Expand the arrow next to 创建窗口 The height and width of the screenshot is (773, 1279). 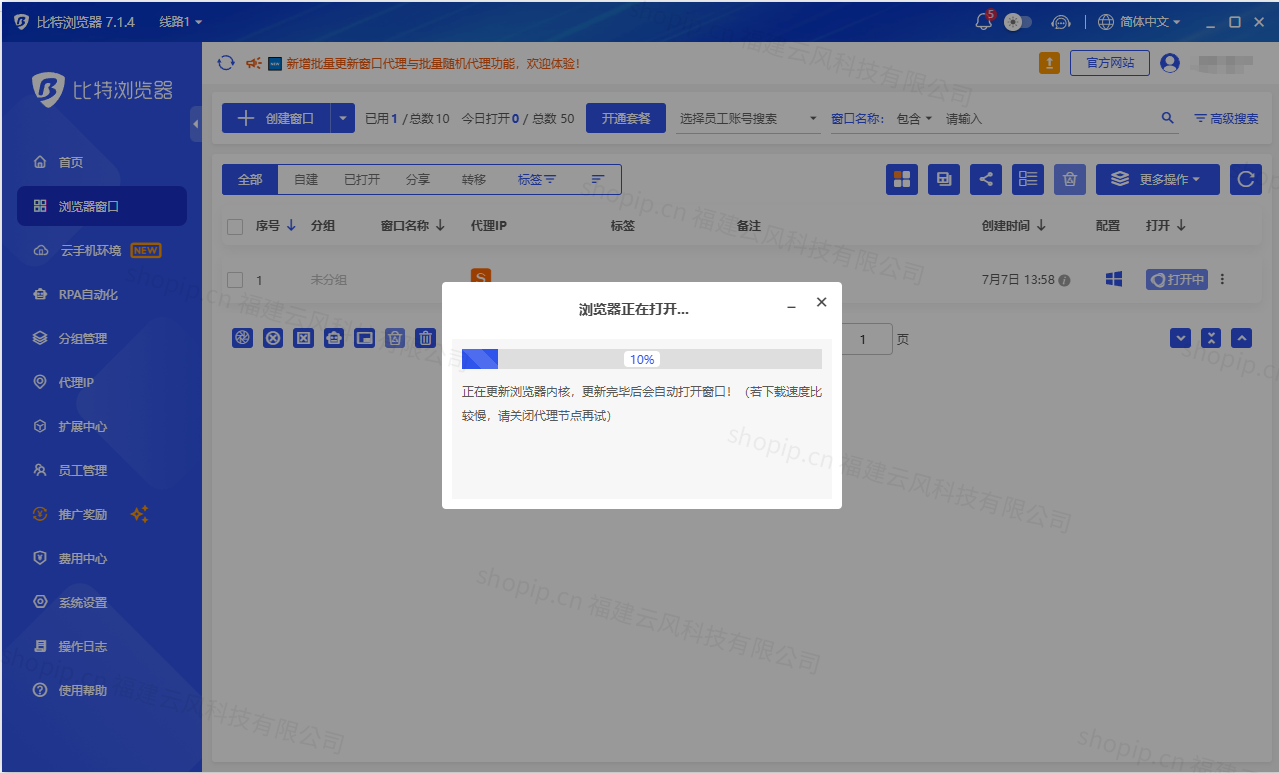coord(343,118)
